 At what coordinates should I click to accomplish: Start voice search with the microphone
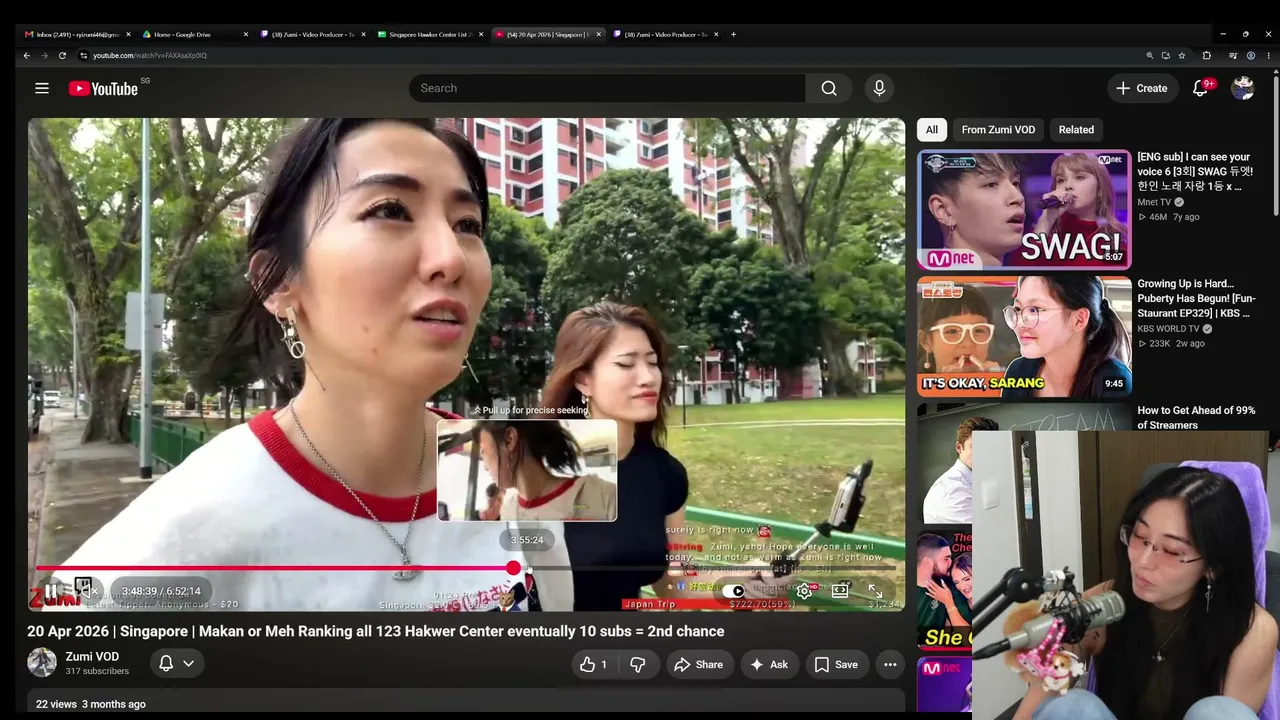coord(879,88)
